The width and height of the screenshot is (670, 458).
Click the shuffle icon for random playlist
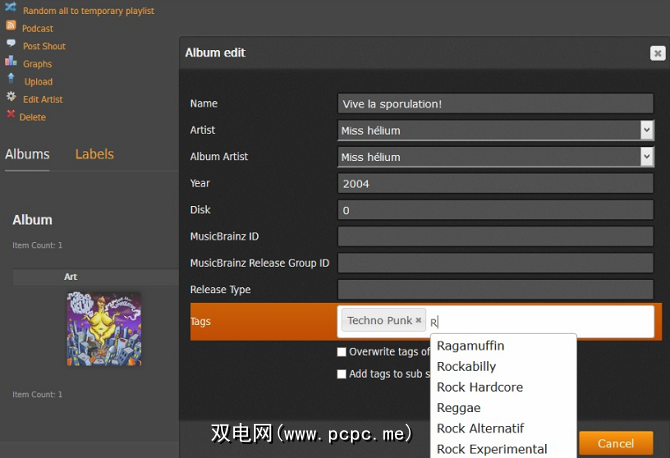click(x=11, y=7)
